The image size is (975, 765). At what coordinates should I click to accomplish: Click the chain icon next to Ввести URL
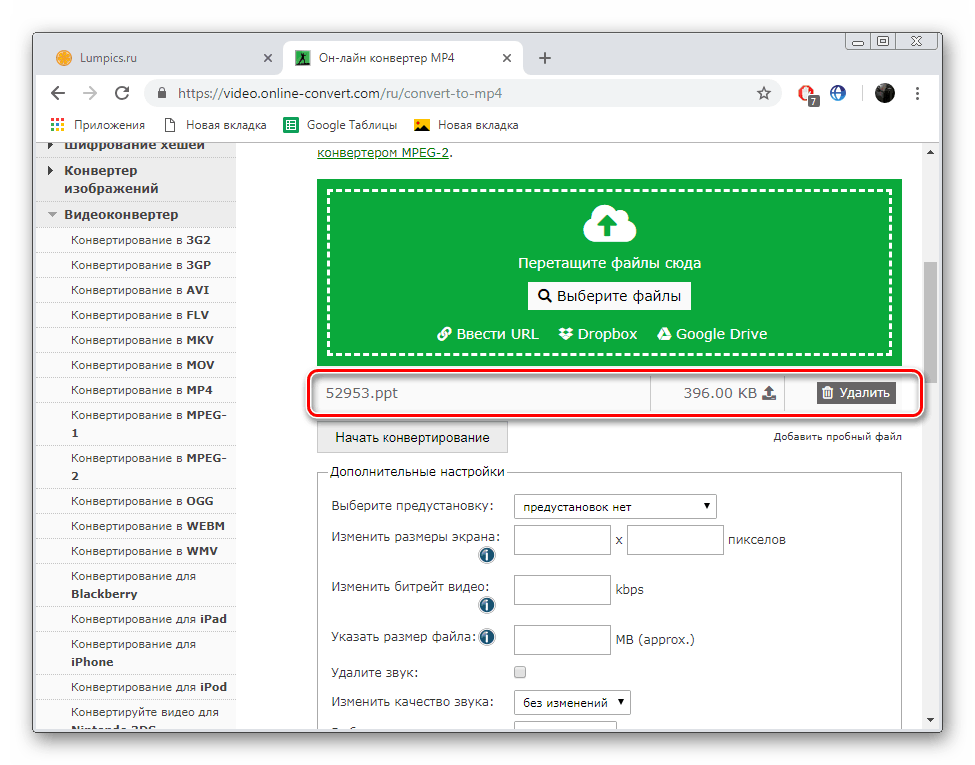coord(443,334)
